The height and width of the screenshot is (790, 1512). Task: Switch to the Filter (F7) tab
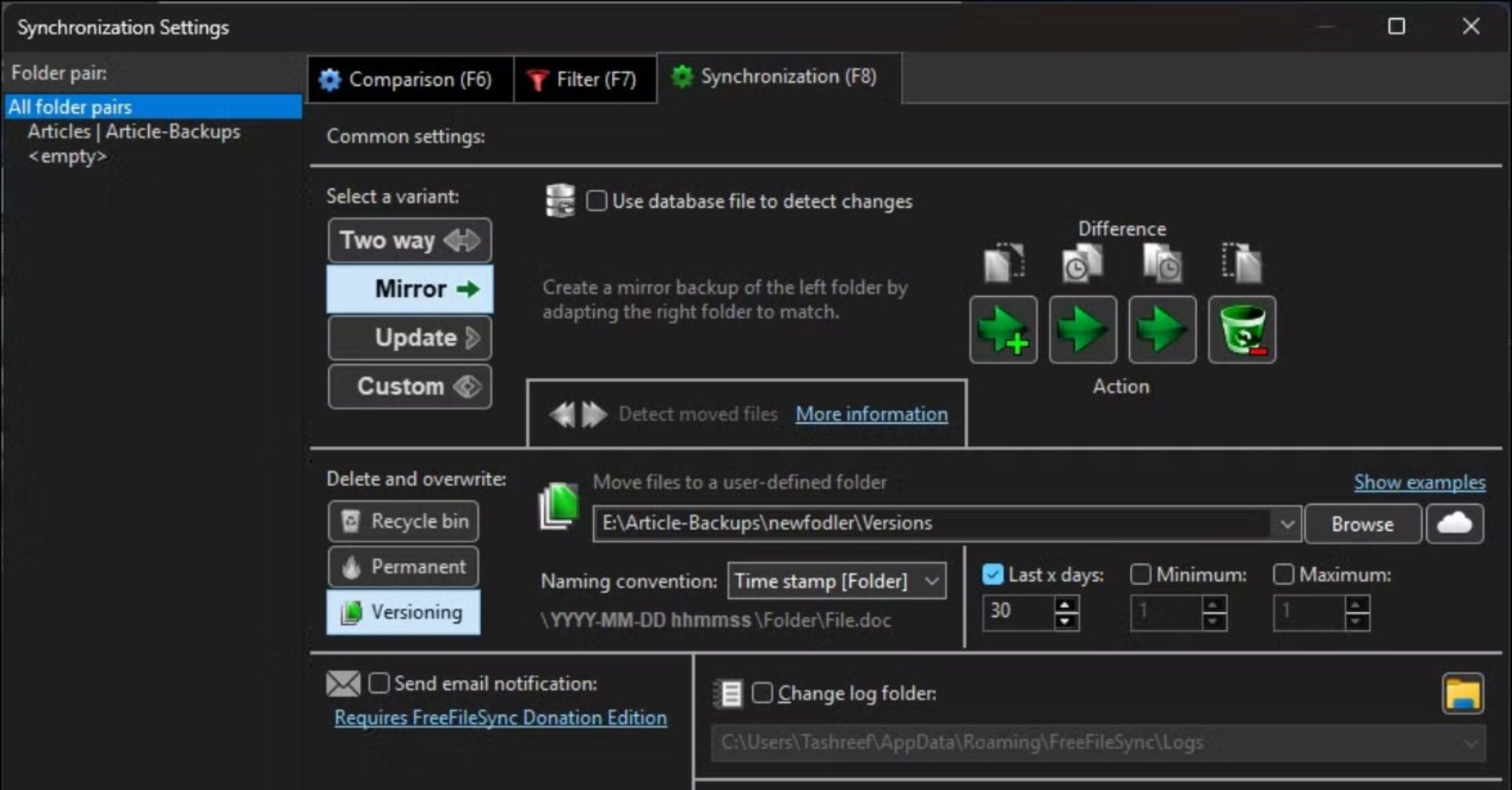pyautogui.click(x=585, y=80)
